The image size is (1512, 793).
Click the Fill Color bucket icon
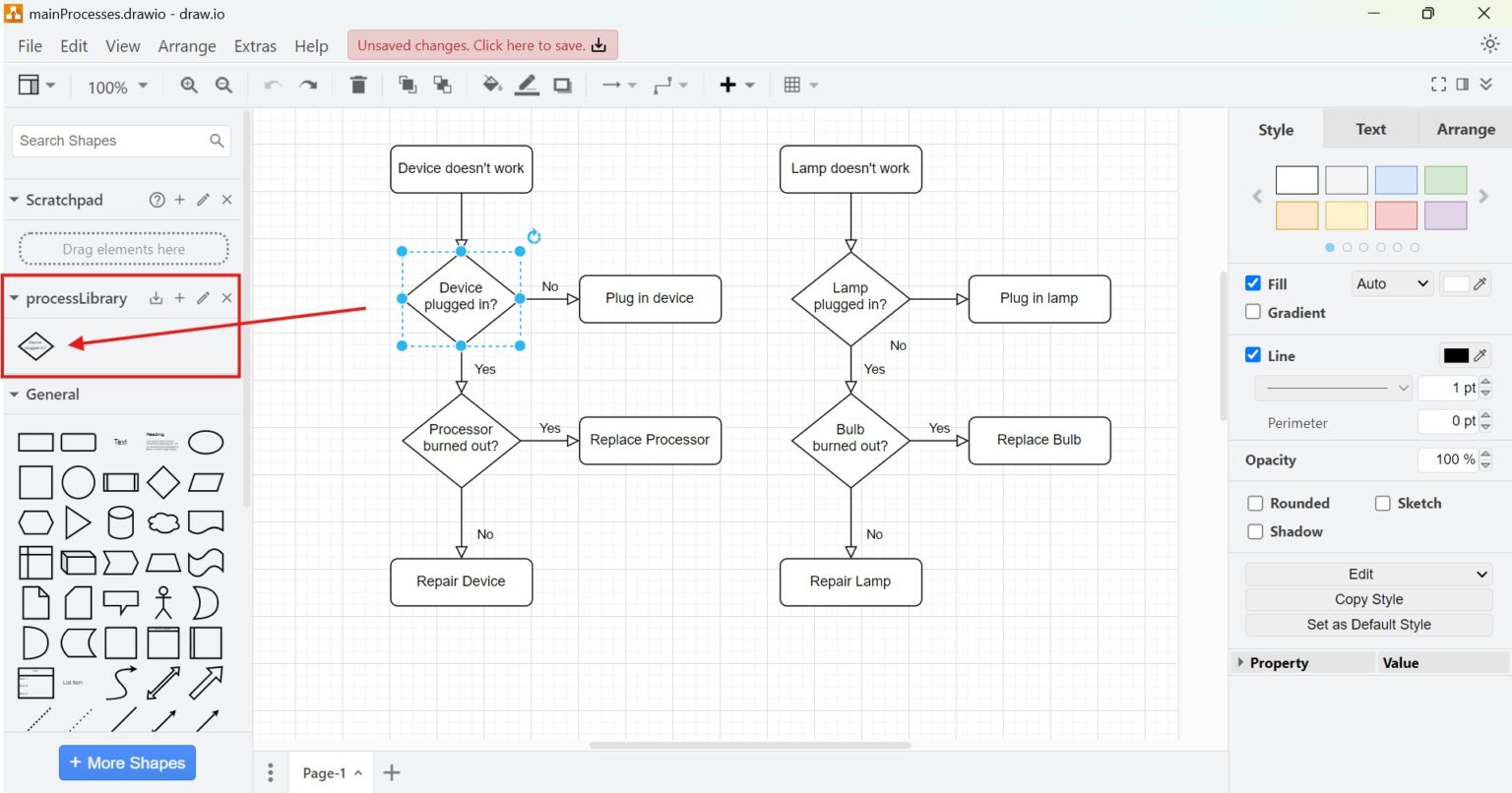click(491, 85)
